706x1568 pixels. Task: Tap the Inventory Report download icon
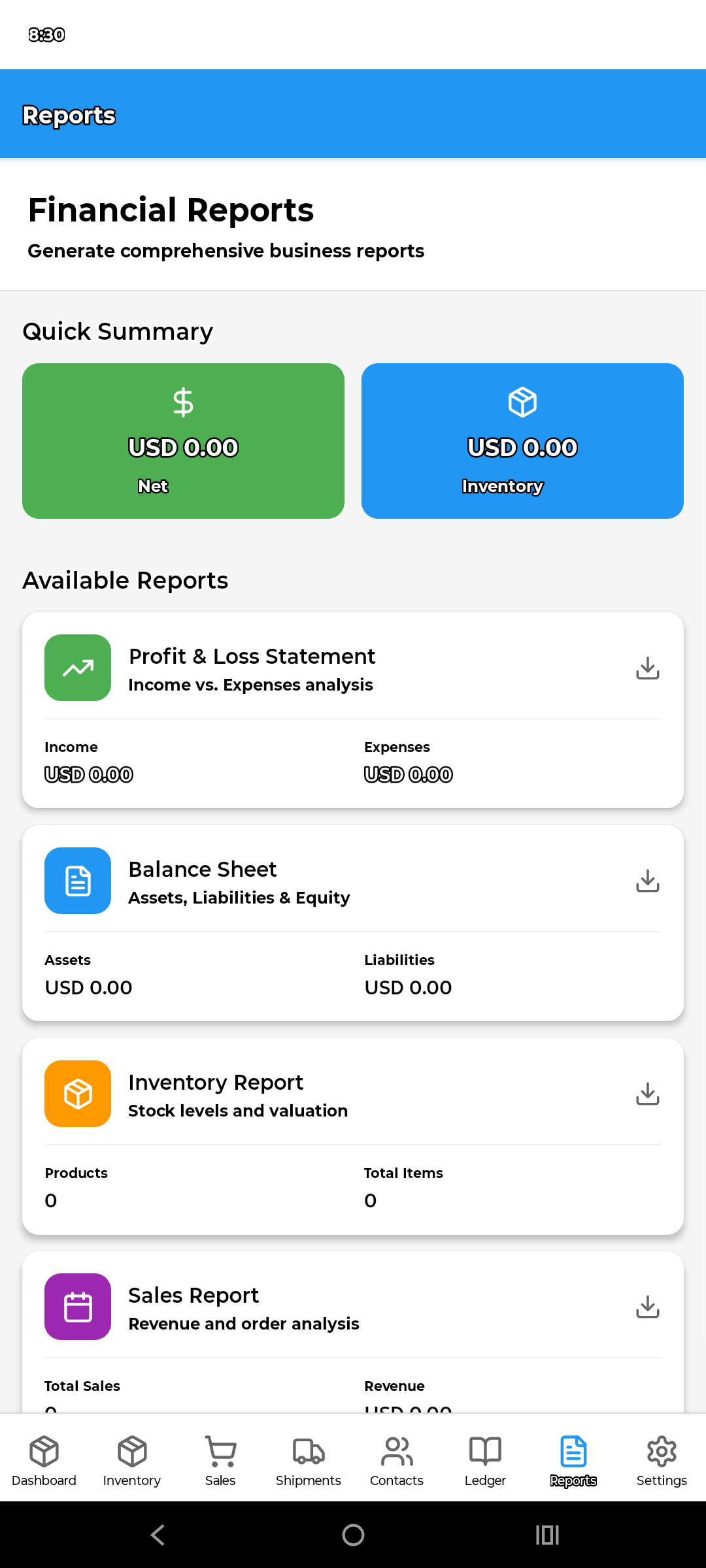[x=647, y=1094]
